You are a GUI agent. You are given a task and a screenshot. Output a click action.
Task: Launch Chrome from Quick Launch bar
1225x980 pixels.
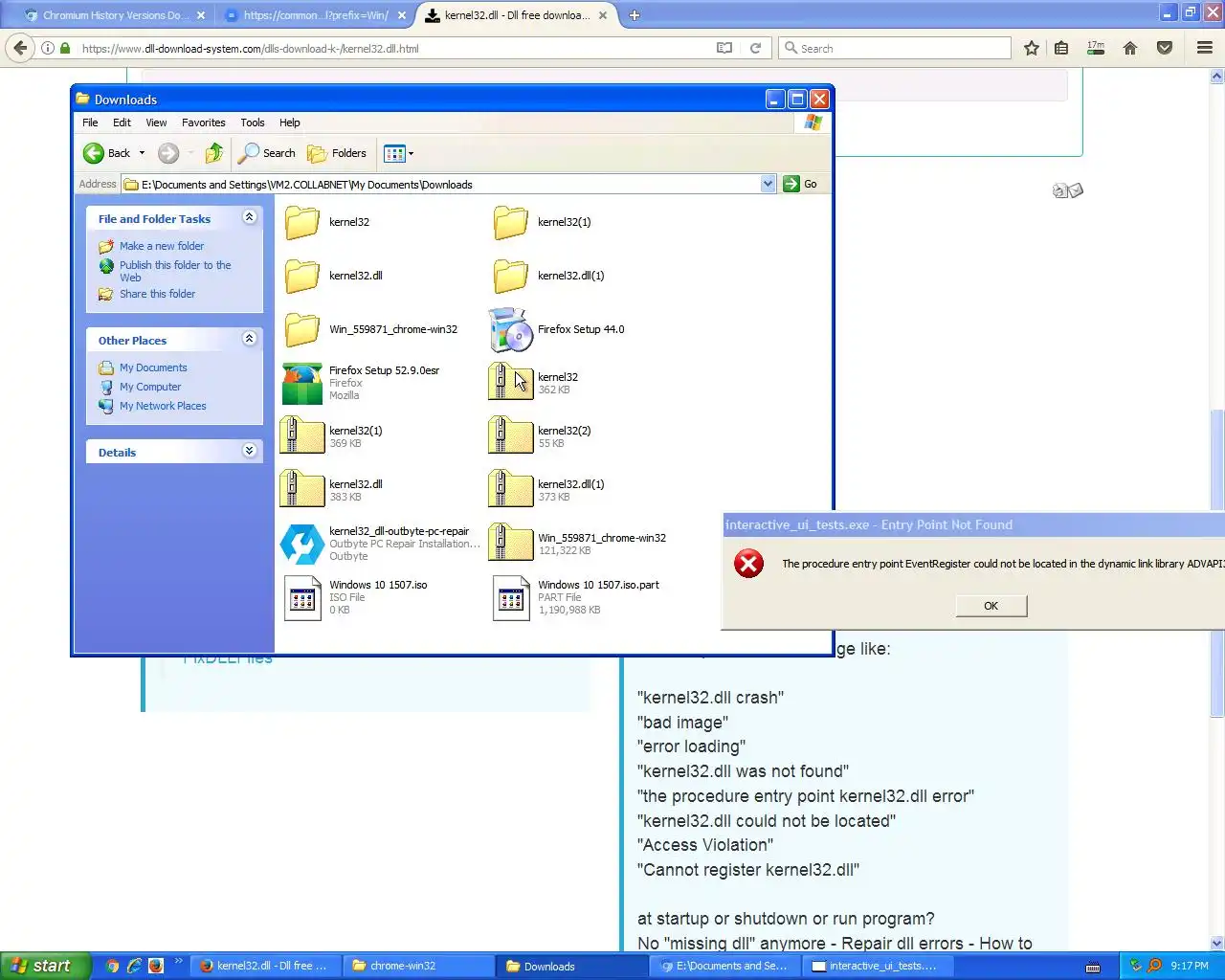click(112, 966)
